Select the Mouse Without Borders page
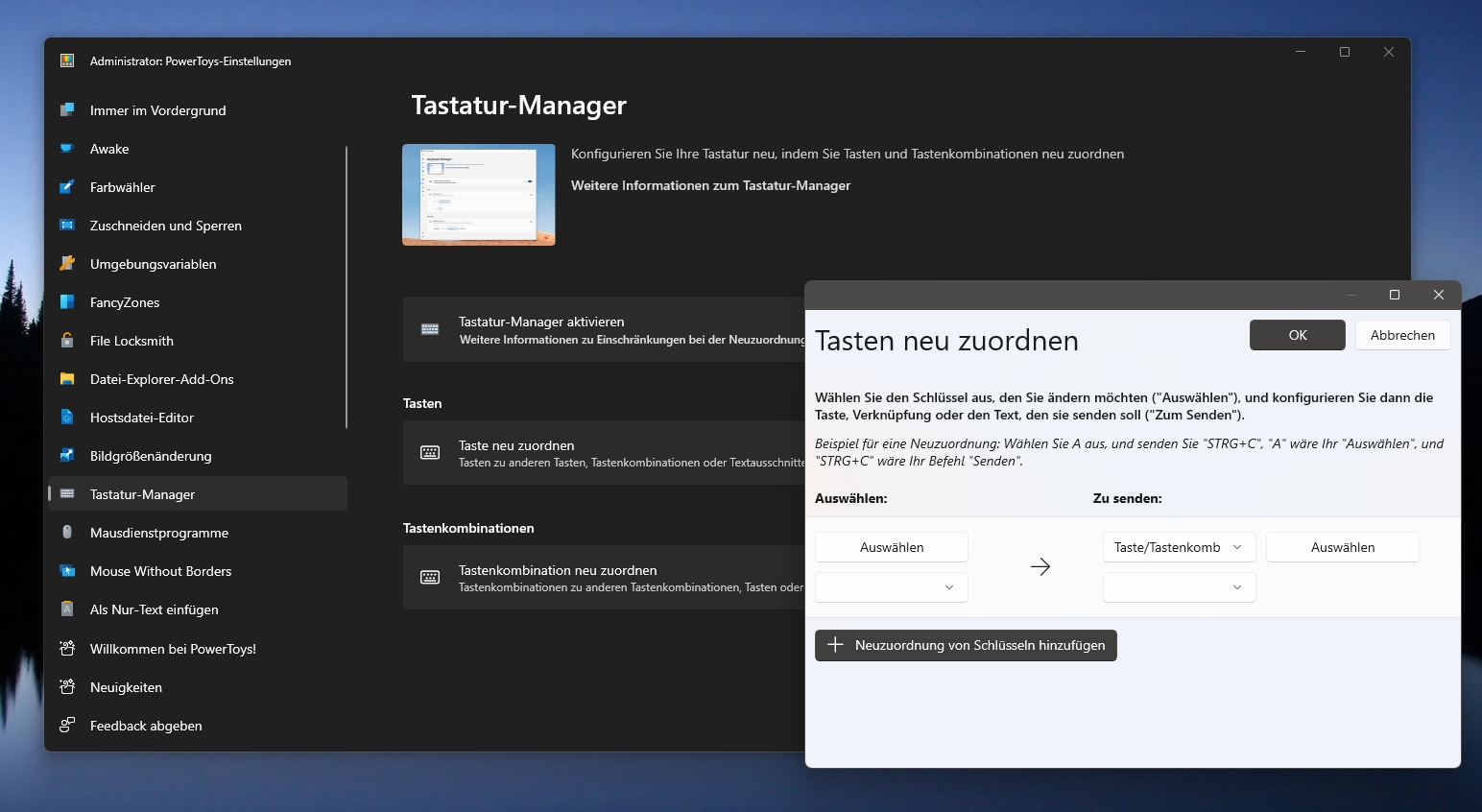 pos(198,571)
